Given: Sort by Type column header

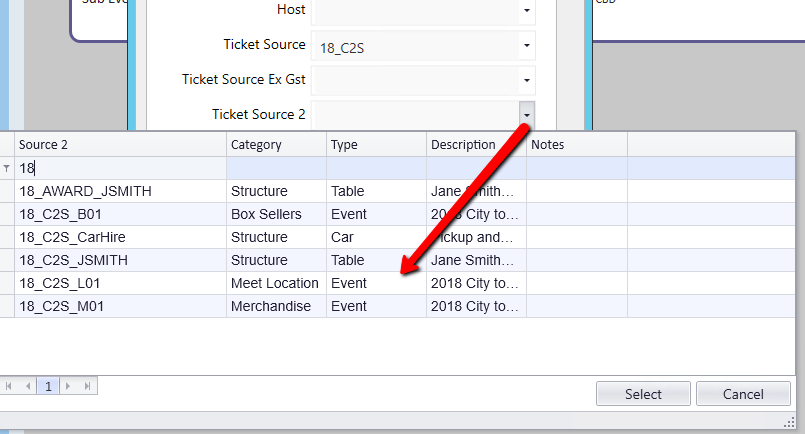Looking at the screenshot, I should pos(376,145).
